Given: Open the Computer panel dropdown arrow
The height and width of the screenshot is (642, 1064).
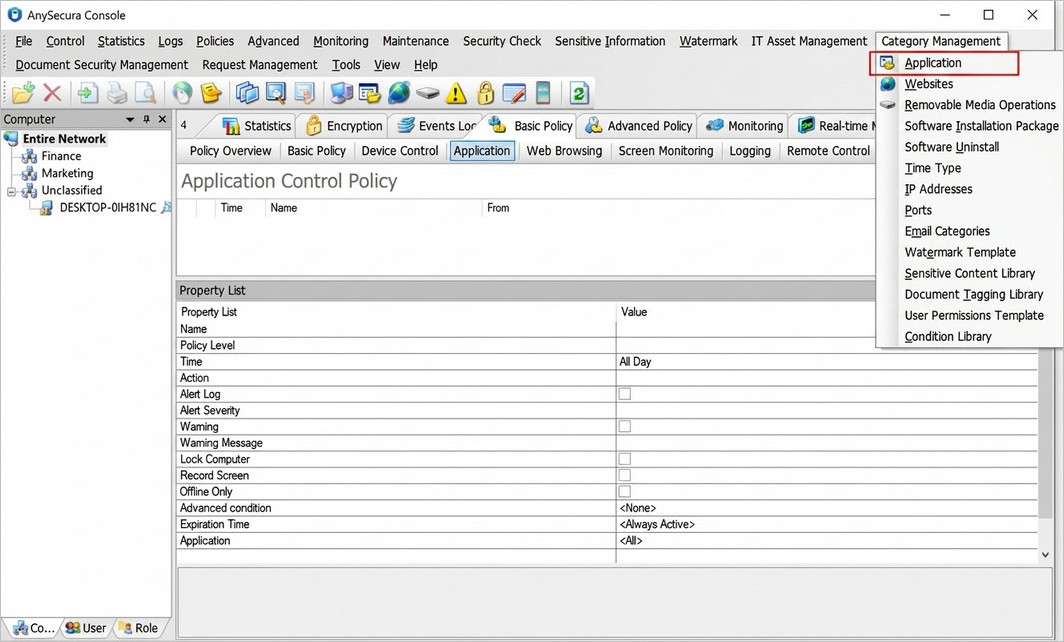Looking at the screenshot, I should (x=130, y=119).
